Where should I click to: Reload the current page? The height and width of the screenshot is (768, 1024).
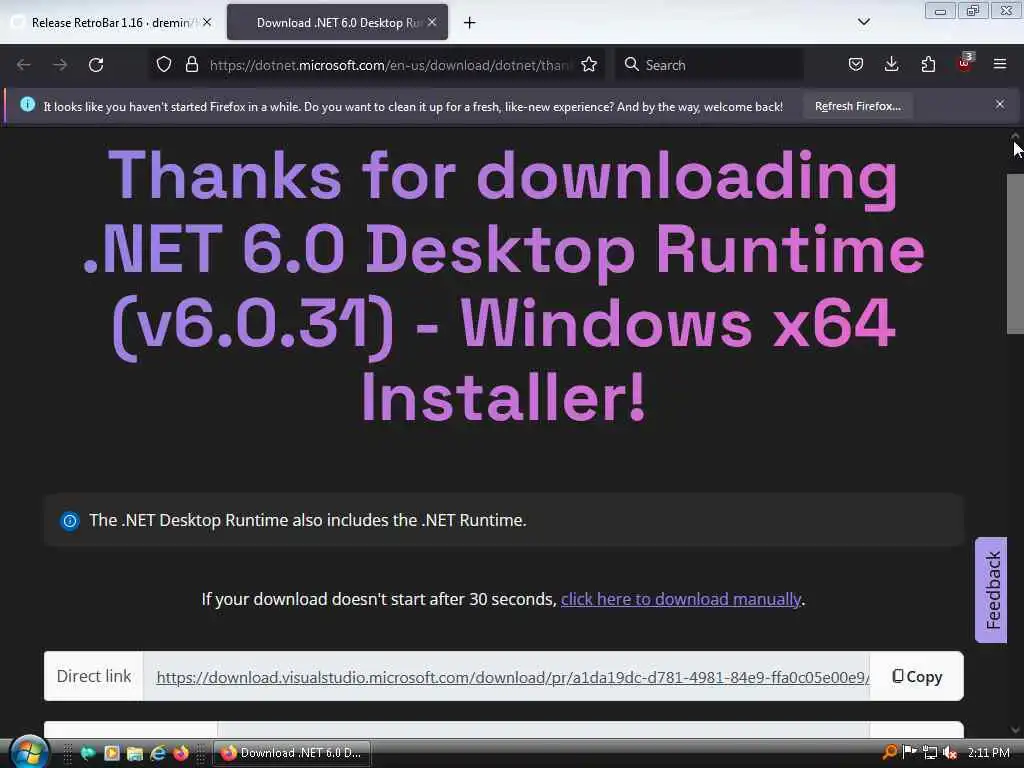click(96, 65)
